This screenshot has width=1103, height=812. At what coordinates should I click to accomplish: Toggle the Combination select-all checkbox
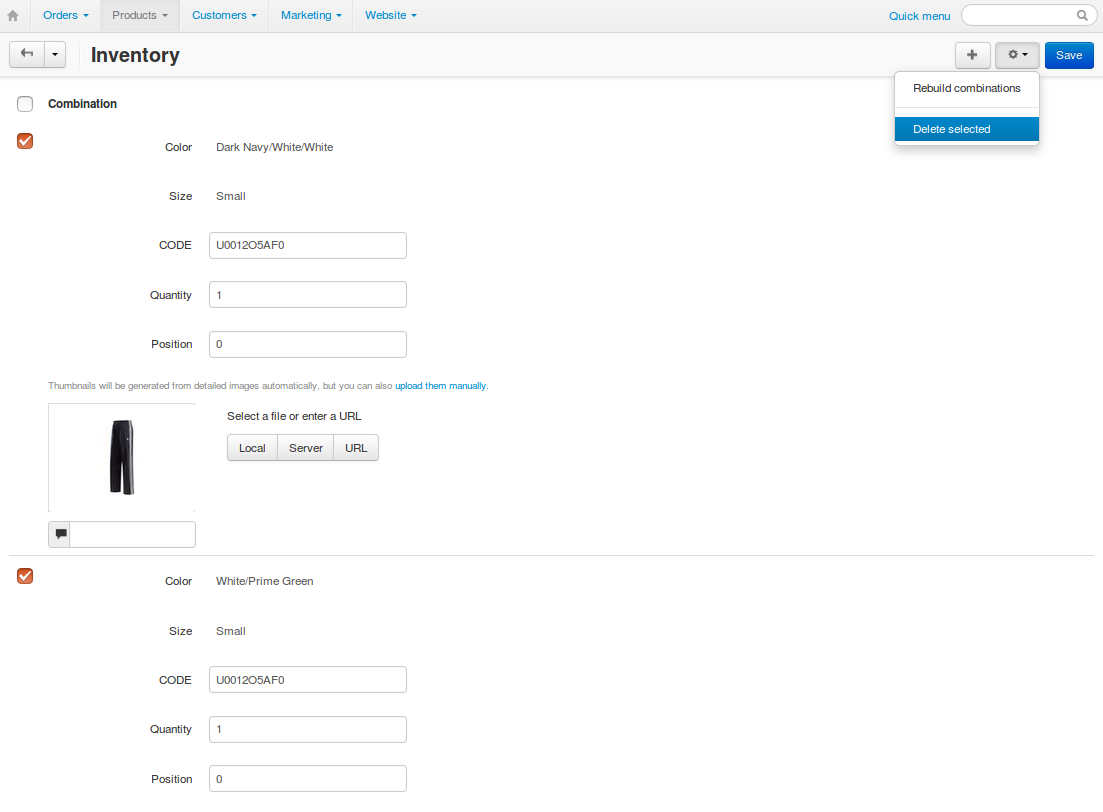[25, 104]
